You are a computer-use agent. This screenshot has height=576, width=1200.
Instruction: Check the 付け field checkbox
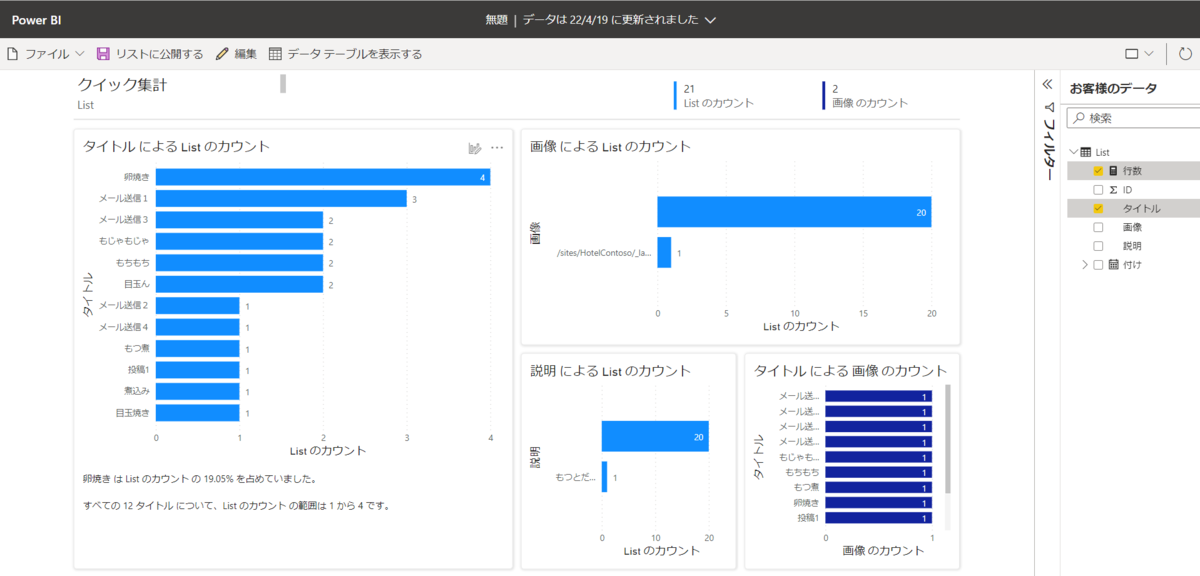[x=1098, y=265]
